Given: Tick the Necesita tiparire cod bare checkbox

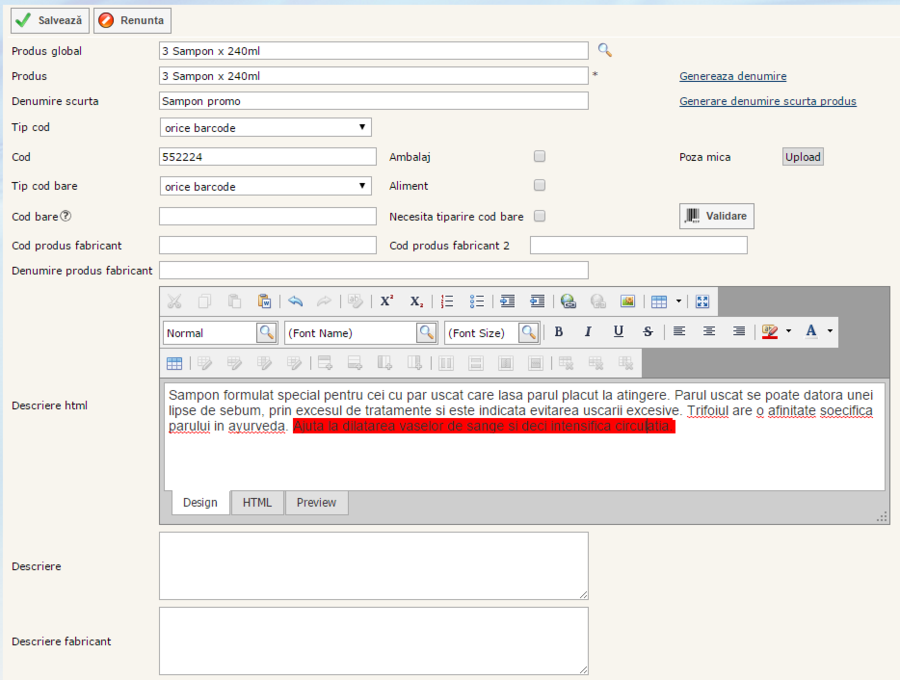Looking at the screenshot, I should pos(540,216).
